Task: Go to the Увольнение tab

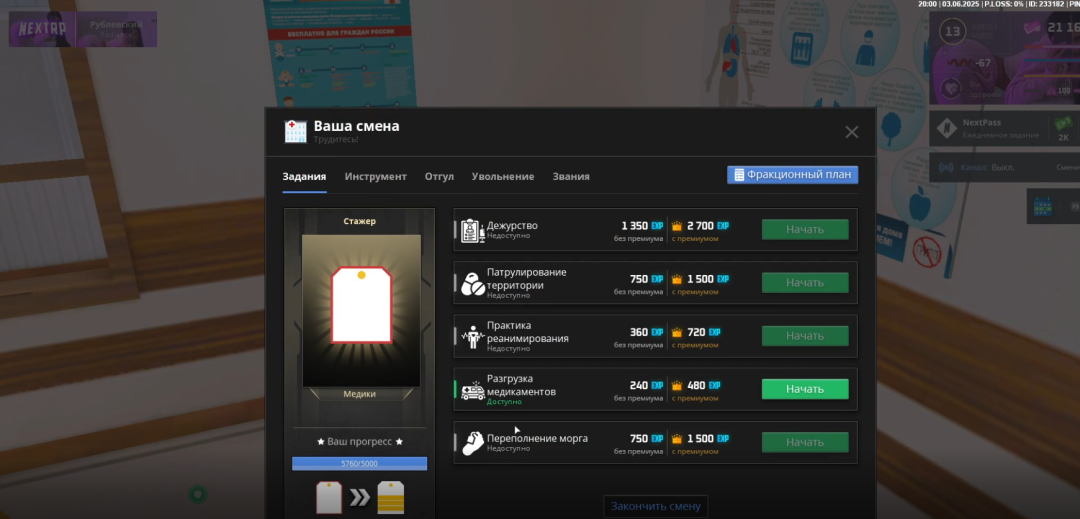Action: tap(503, 176)
